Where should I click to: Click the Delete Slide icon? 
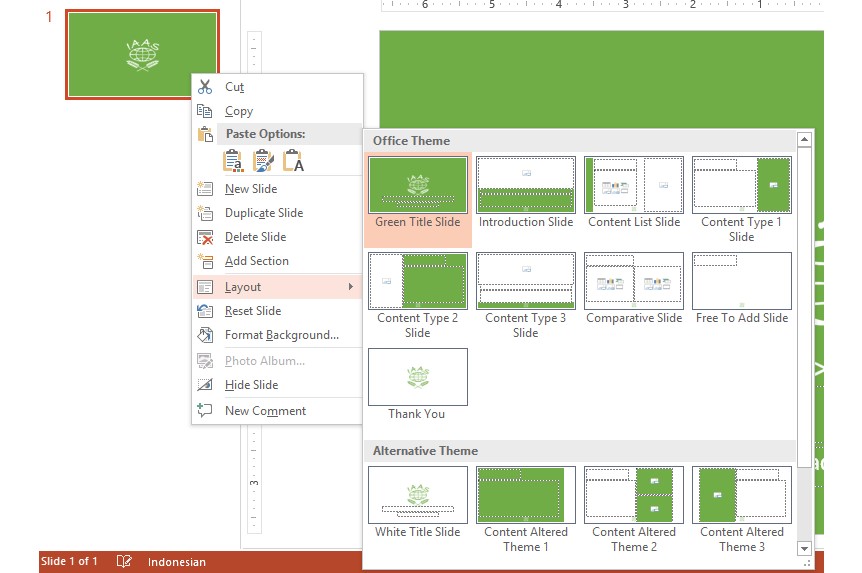(205, 237)
